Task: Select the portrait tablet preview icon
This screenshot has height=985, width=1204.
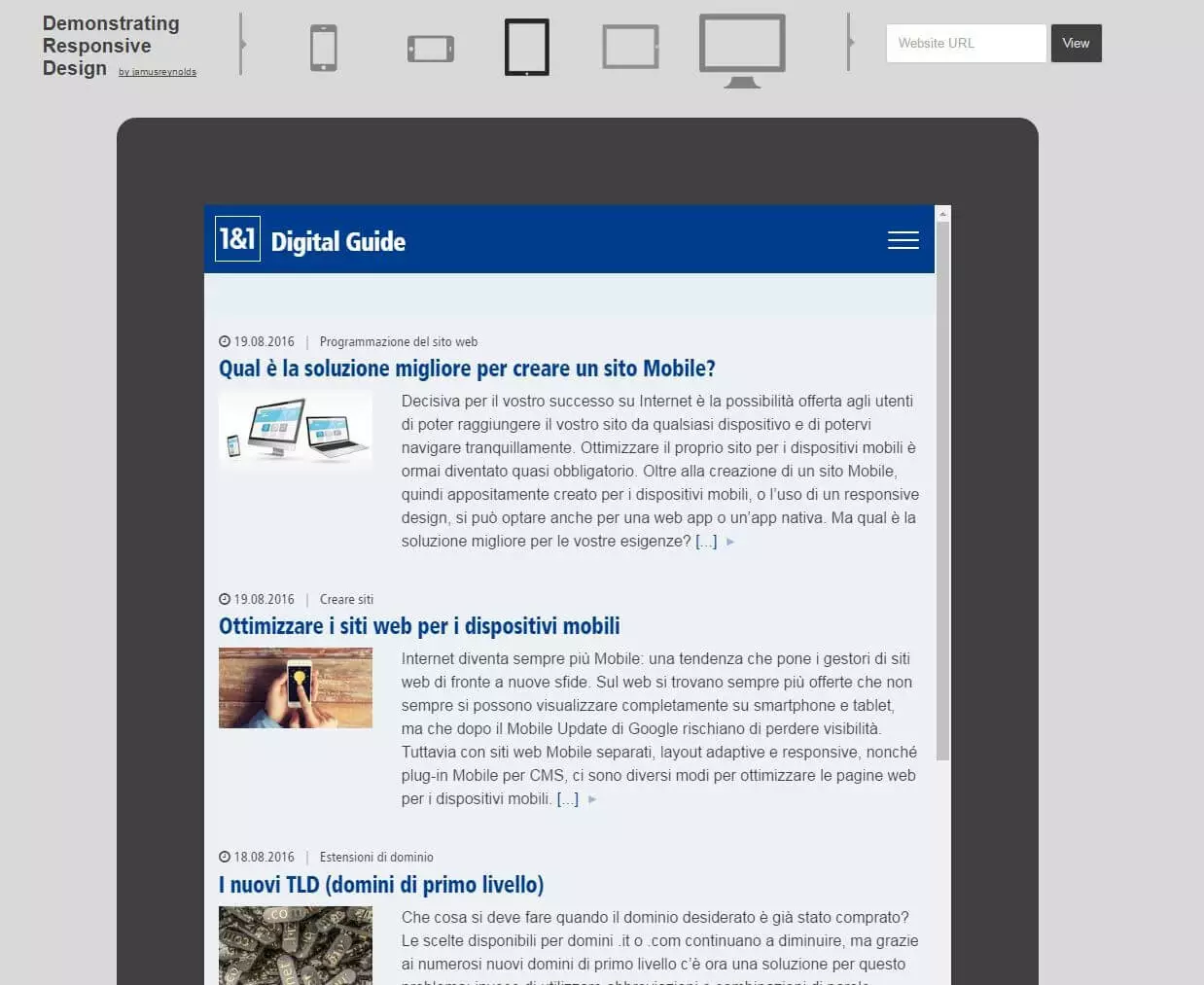Action: 527,47
